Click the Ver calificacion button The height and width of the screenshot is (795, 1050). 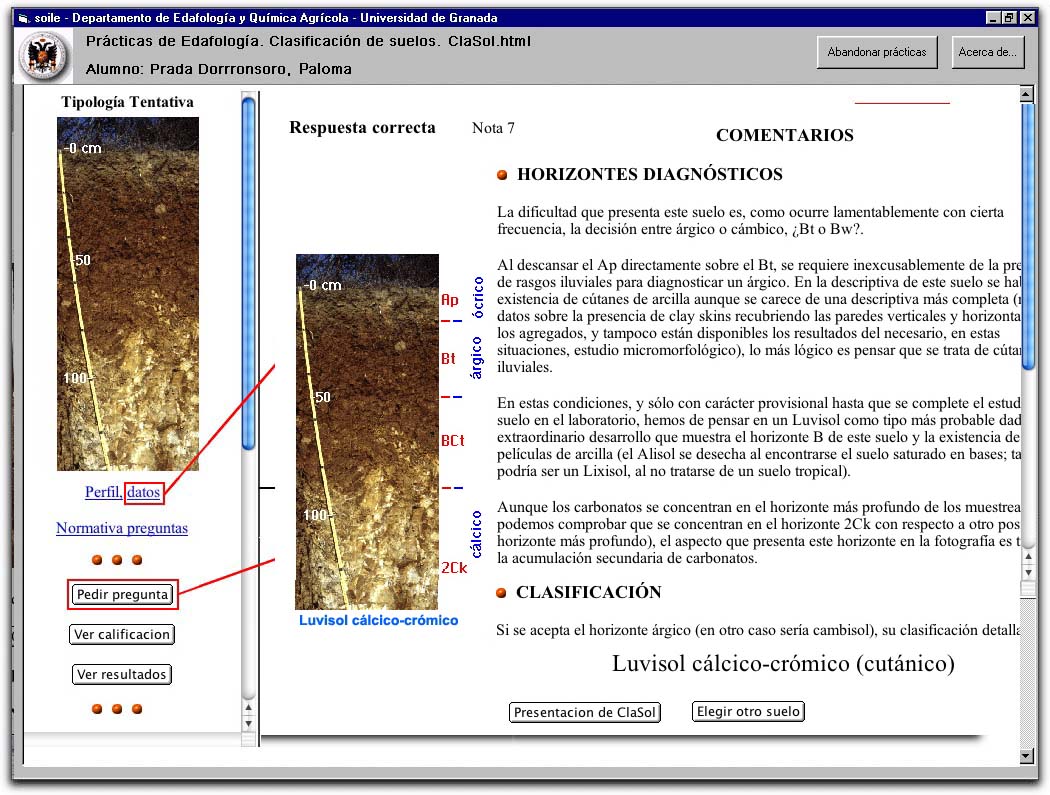click(122, 634)
